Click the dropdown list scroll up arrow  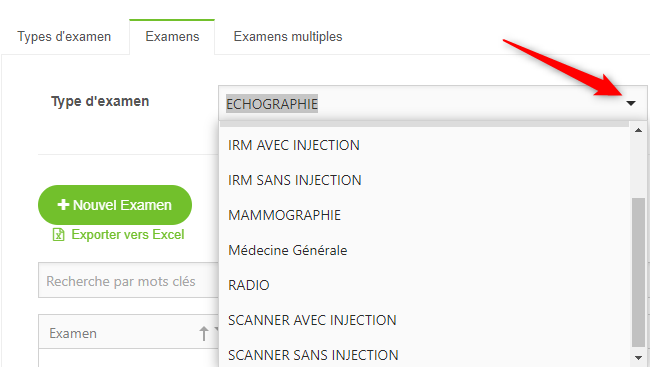[x=638, y=130]
